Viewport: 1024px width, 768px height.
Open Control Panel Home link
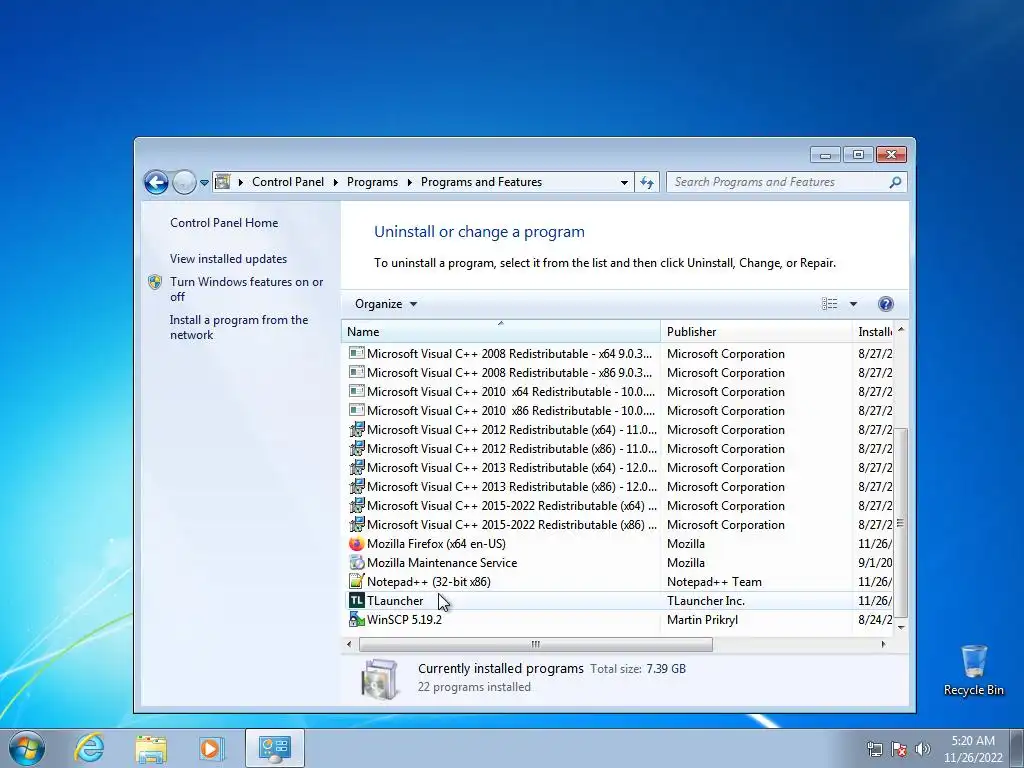[224, 223]
